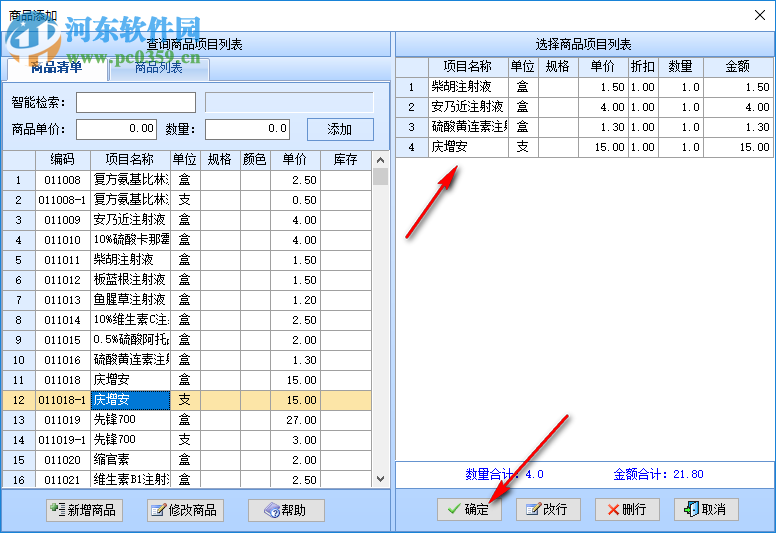This screenshot has width=776, height=533.
Task: Click the 颜色 column header
Action: 255,160
